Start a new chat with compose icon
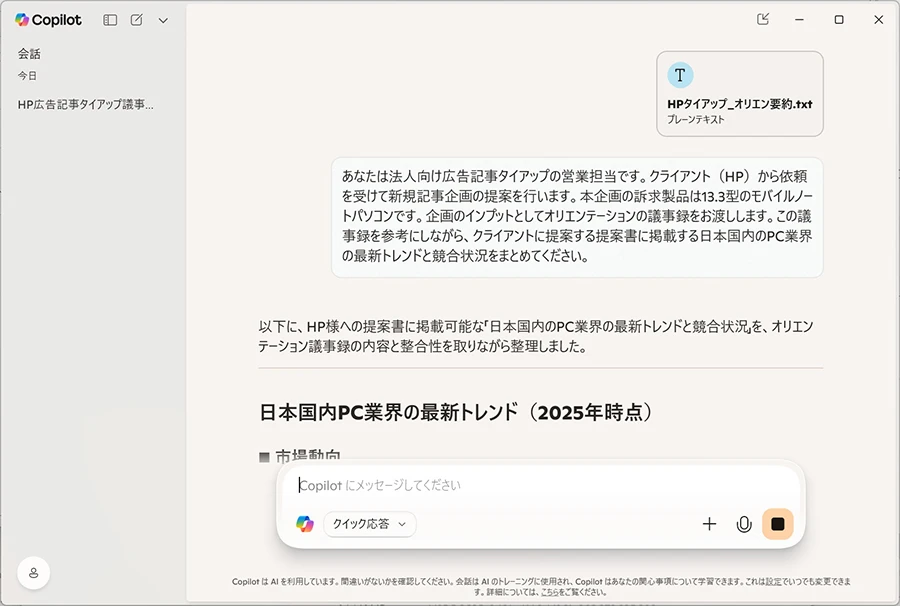Screen dimensions: 900x606 pos(137,20)
